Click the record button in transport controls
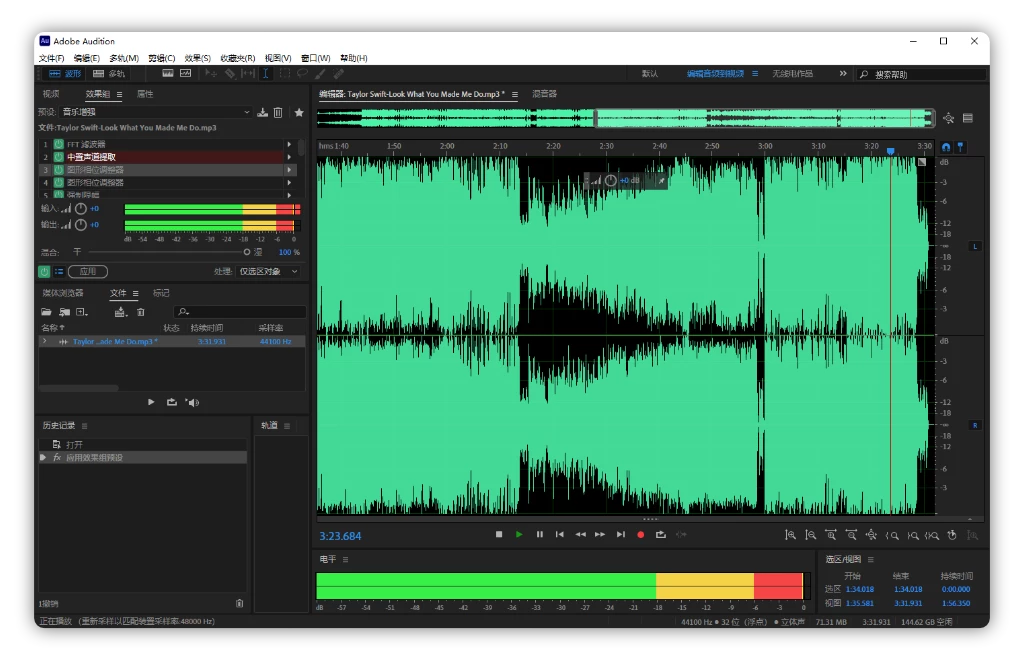This screenshot has width=1024, height=660. tap(641, 535)
